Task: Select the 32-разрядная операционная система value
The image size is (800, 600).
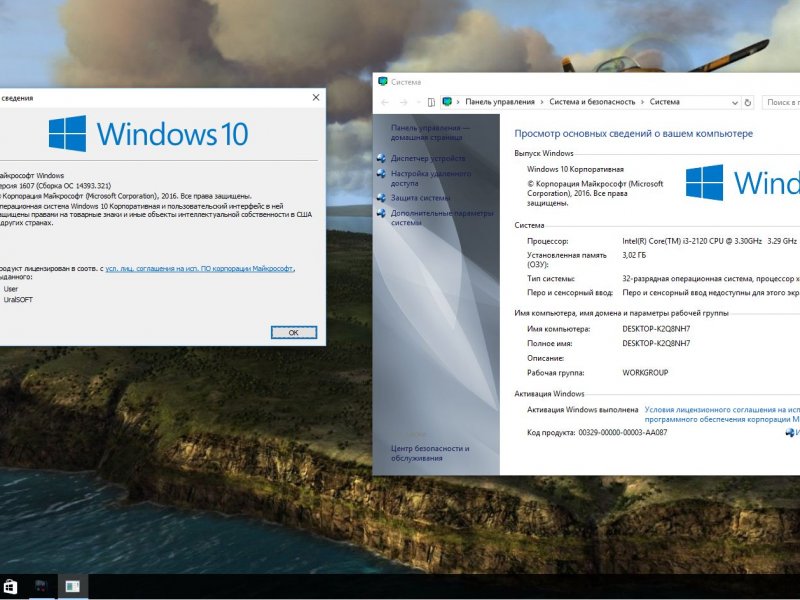Action: point(711,279)
